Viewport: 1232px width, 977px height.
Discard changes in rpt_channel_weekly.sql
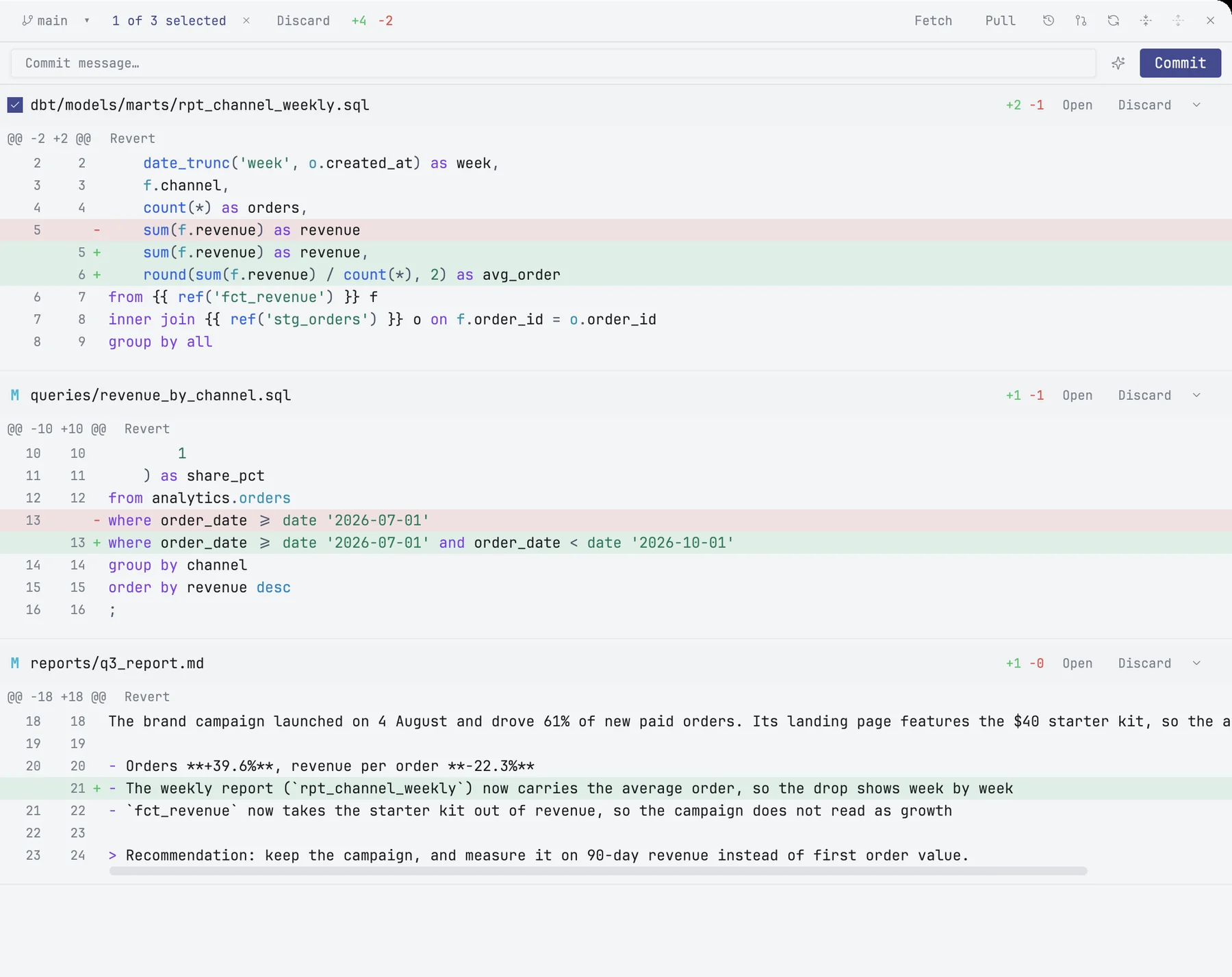(1144, 105)
